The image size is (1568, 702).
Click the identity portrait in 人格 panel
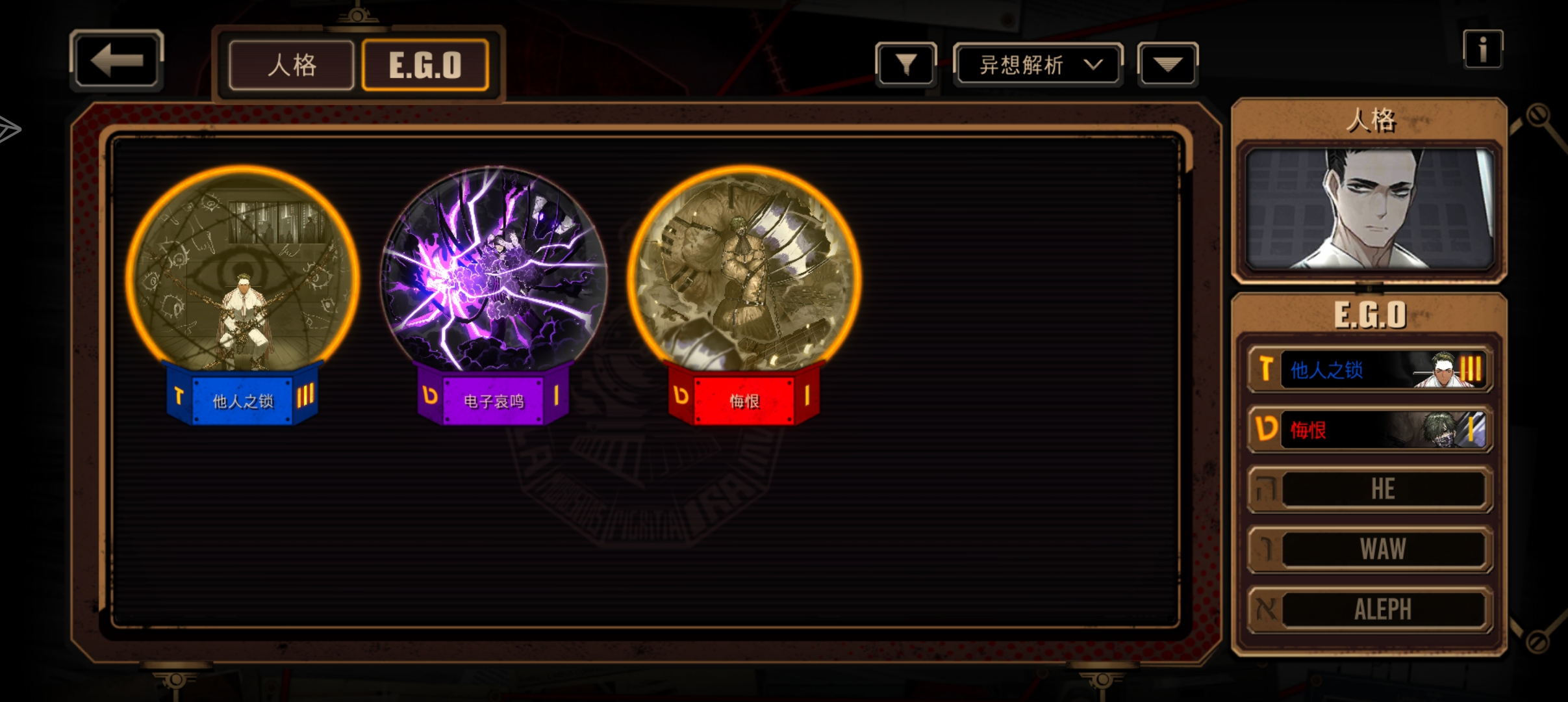[x=1369, y=209]
